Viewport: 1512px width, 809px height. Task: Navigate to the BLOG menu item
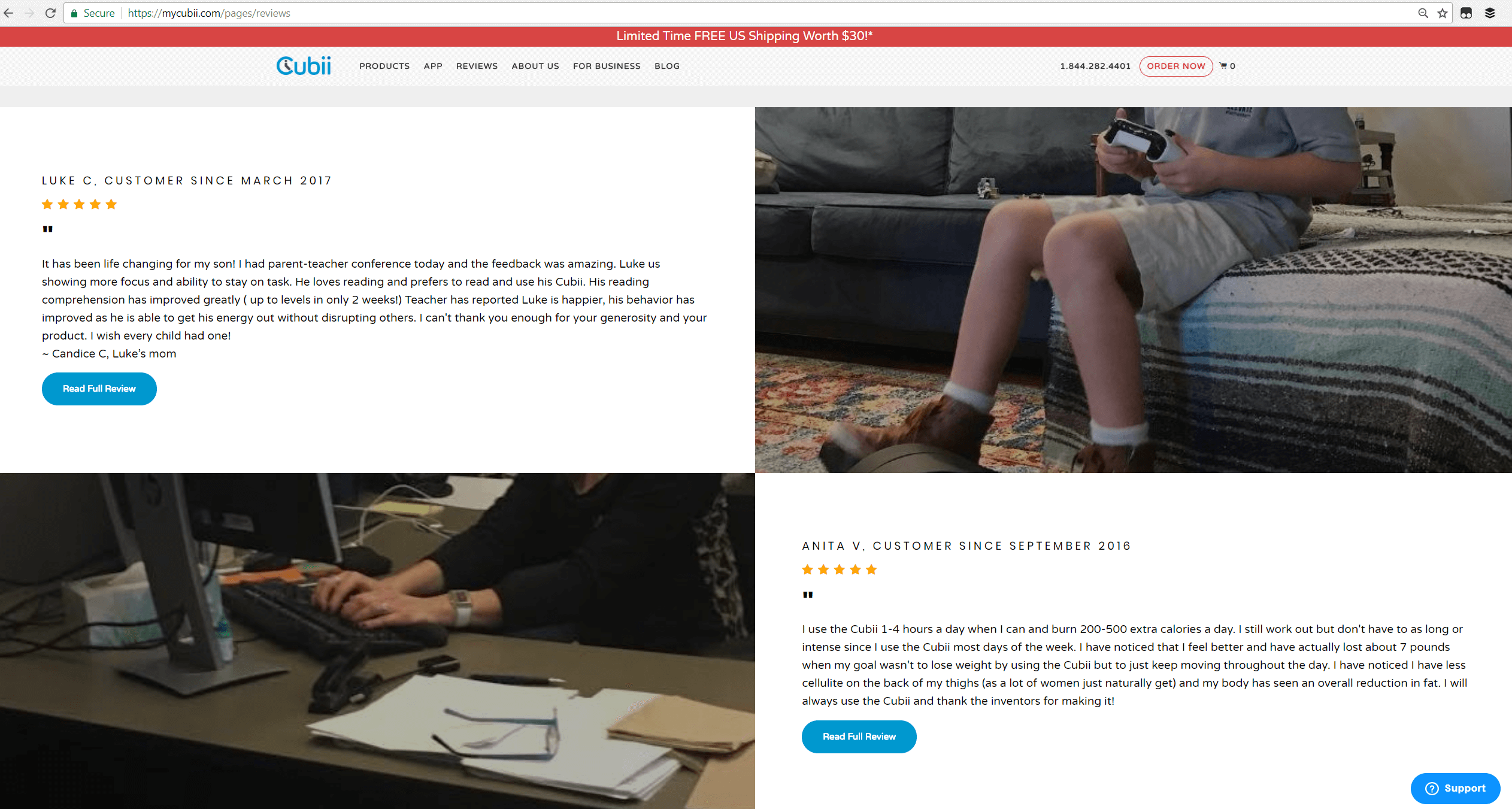pos(666,66)
